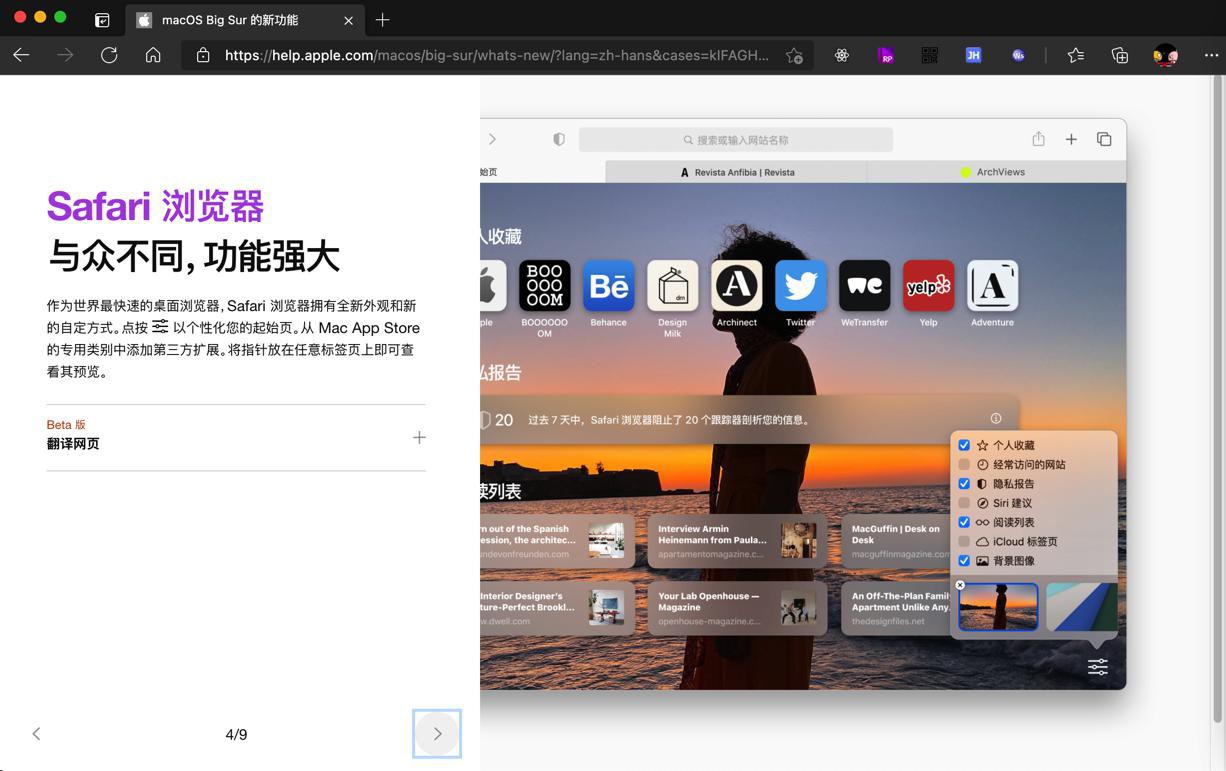This screenshot has width=1226, height=771.
Task: Check the Siri 建议 checkbox
Action: coord(964,503)
